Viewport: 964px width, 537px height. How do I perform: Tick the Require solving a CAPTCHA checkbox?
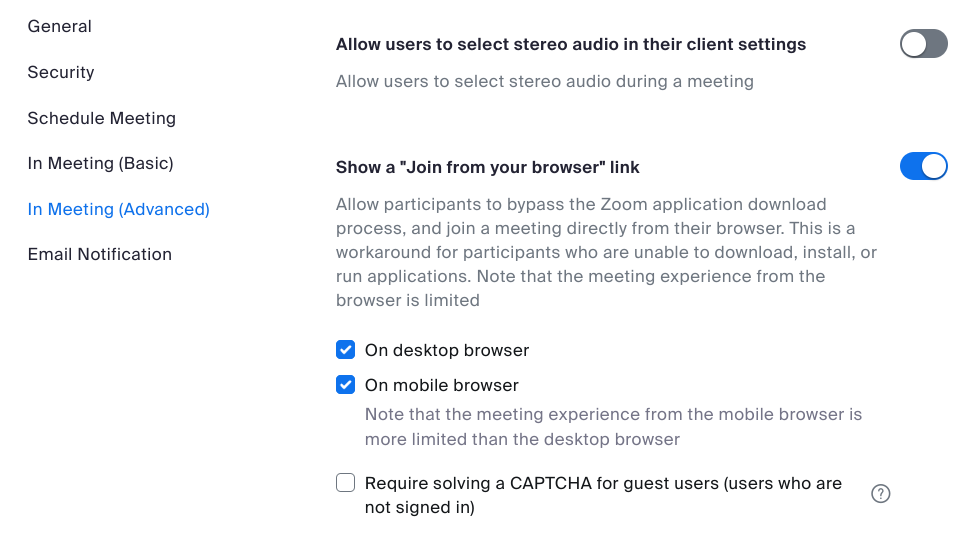(x=346, y=483)
